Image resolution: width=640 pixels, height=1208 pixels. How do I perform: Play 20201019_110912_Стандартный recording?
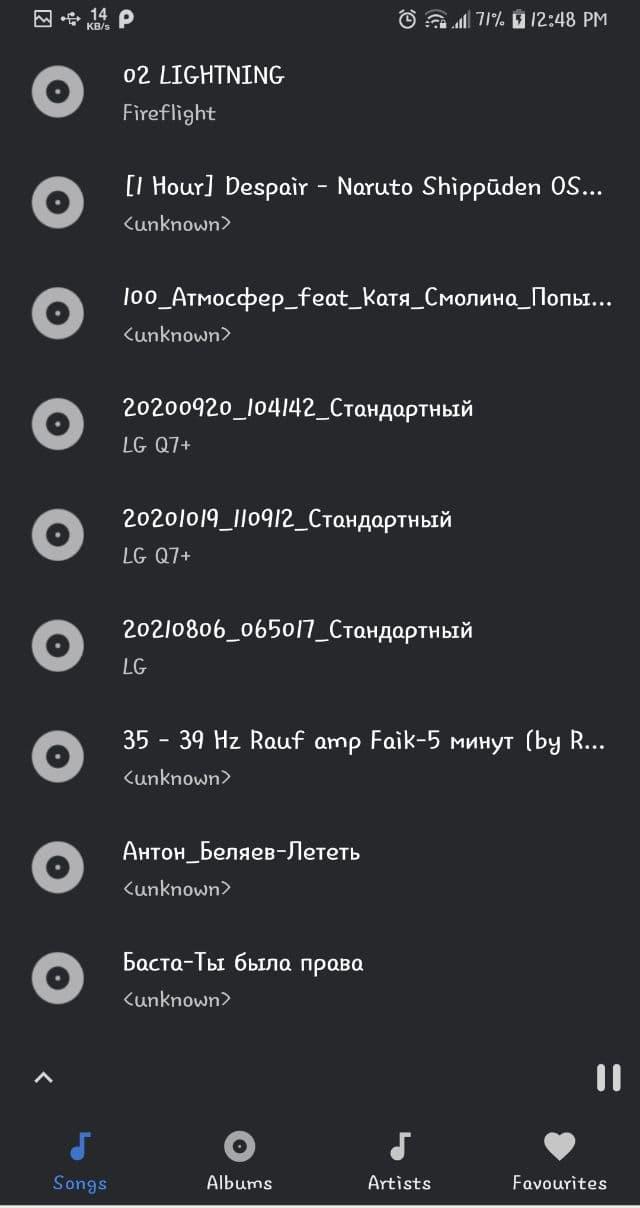coord(320,537)
